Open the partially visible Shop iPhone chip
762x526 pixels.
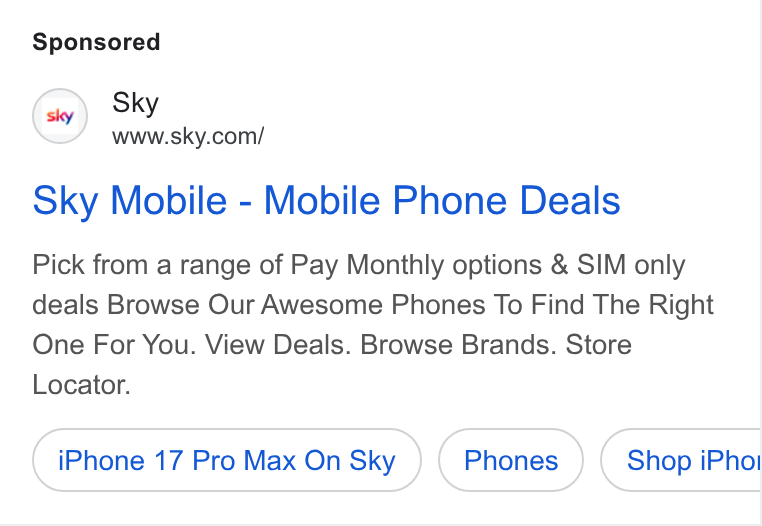[681, 460]
